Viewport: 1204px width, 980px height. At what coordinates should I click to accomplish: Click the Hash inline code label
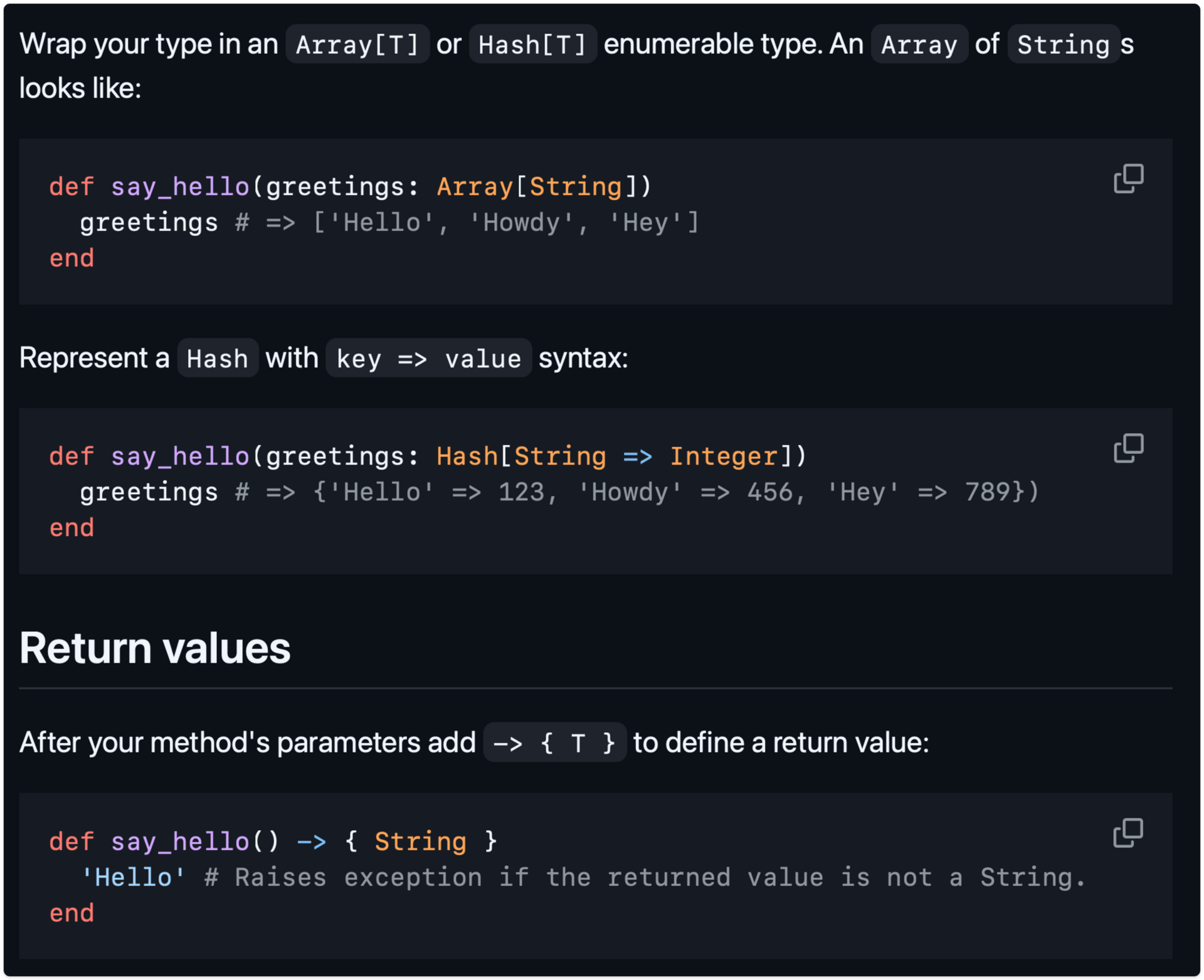click(x=217, y=359)
